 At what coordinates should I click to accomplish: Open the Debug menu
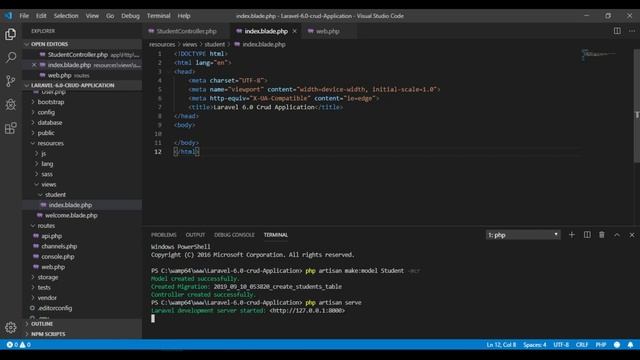click(130, 16)
